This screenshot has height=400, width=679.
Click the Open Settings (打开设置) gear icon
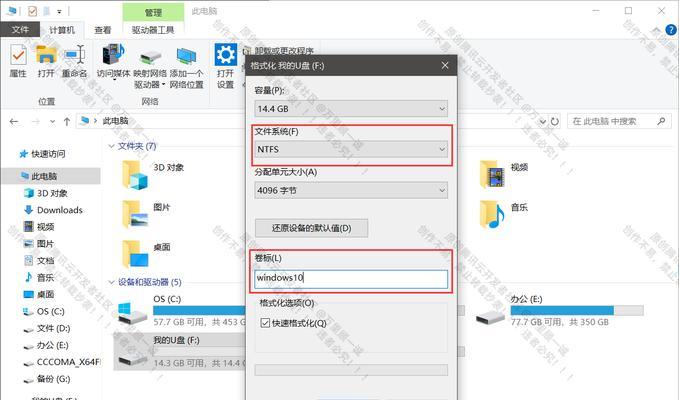click(226, 55)
